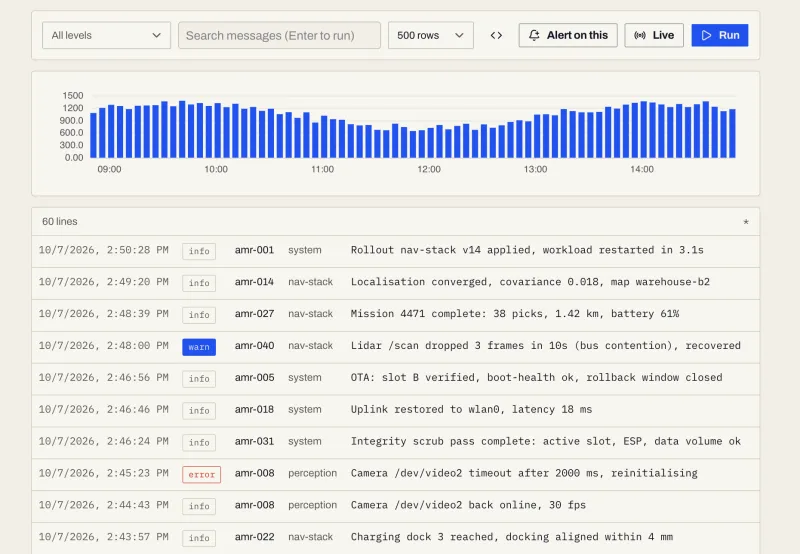Click the amr-005 host name
The height and width of the screenshot is (554, 800).
tap(254, 377)
